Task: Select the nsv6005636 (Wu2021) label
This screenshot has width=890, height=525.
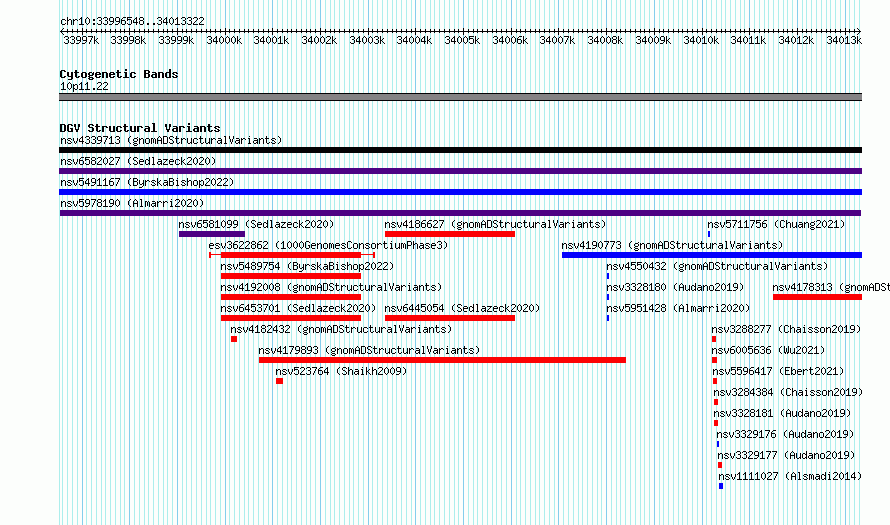Action: 768,350
